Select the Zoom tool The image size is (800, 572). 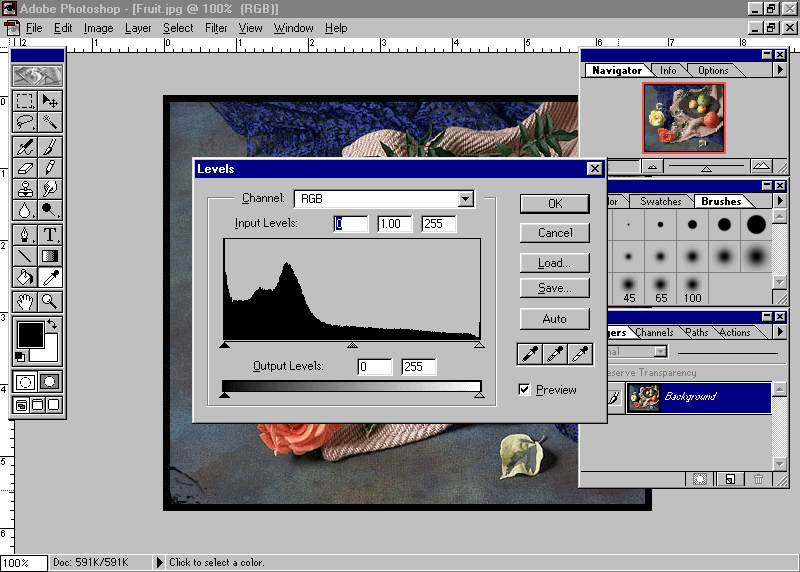[49, 302]
